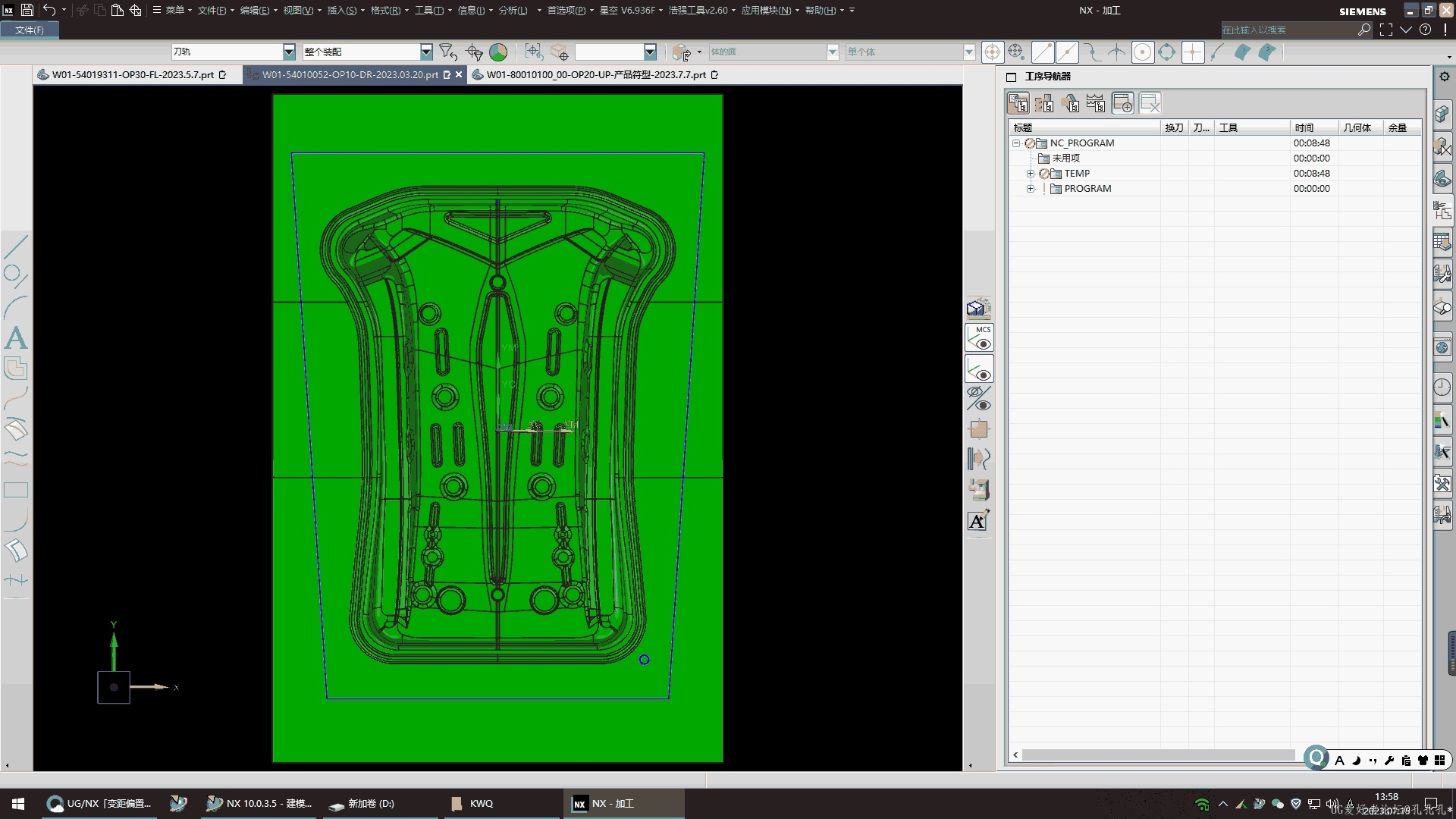The width and height of the screenshot is (1456, 819).
Task: Open the Windows Start menu
Action: coord(18,804)
